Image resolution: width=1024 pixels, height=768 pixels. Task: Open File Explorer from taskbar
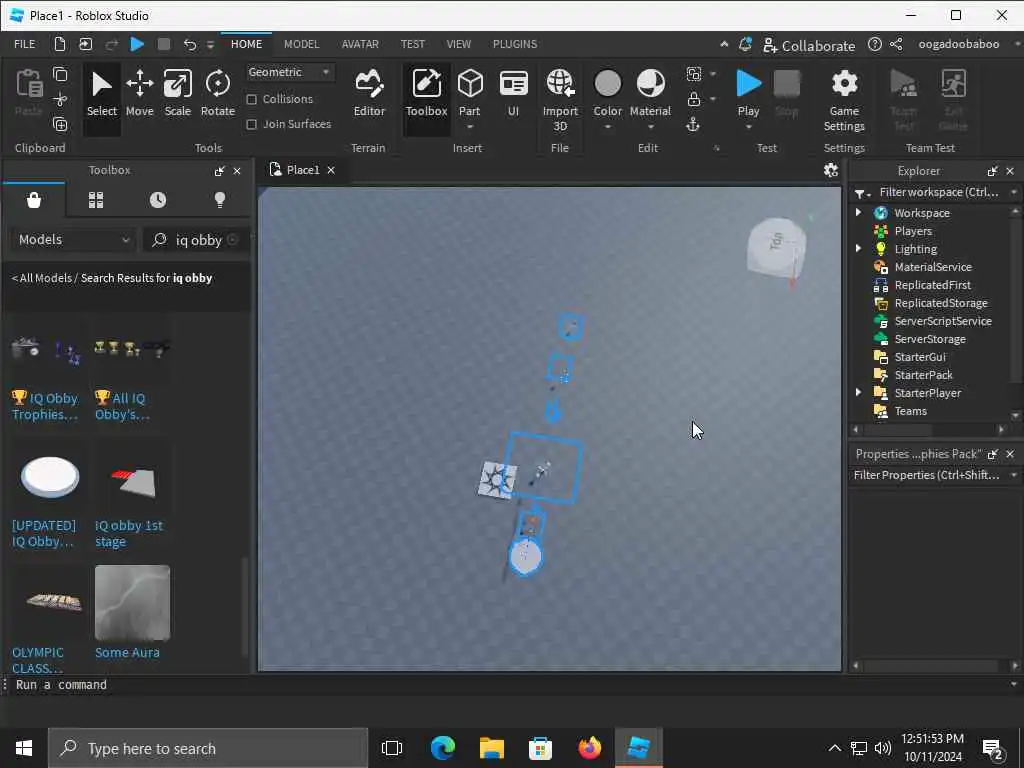(x=491, y=748)
